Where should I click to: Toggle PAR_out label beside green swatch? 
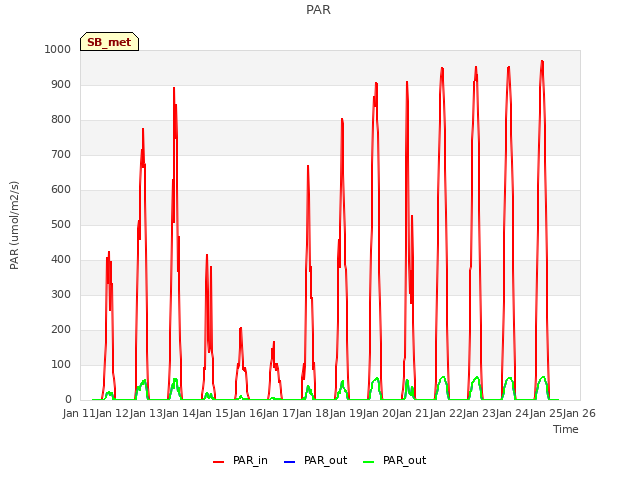click(x=404, y=461)
